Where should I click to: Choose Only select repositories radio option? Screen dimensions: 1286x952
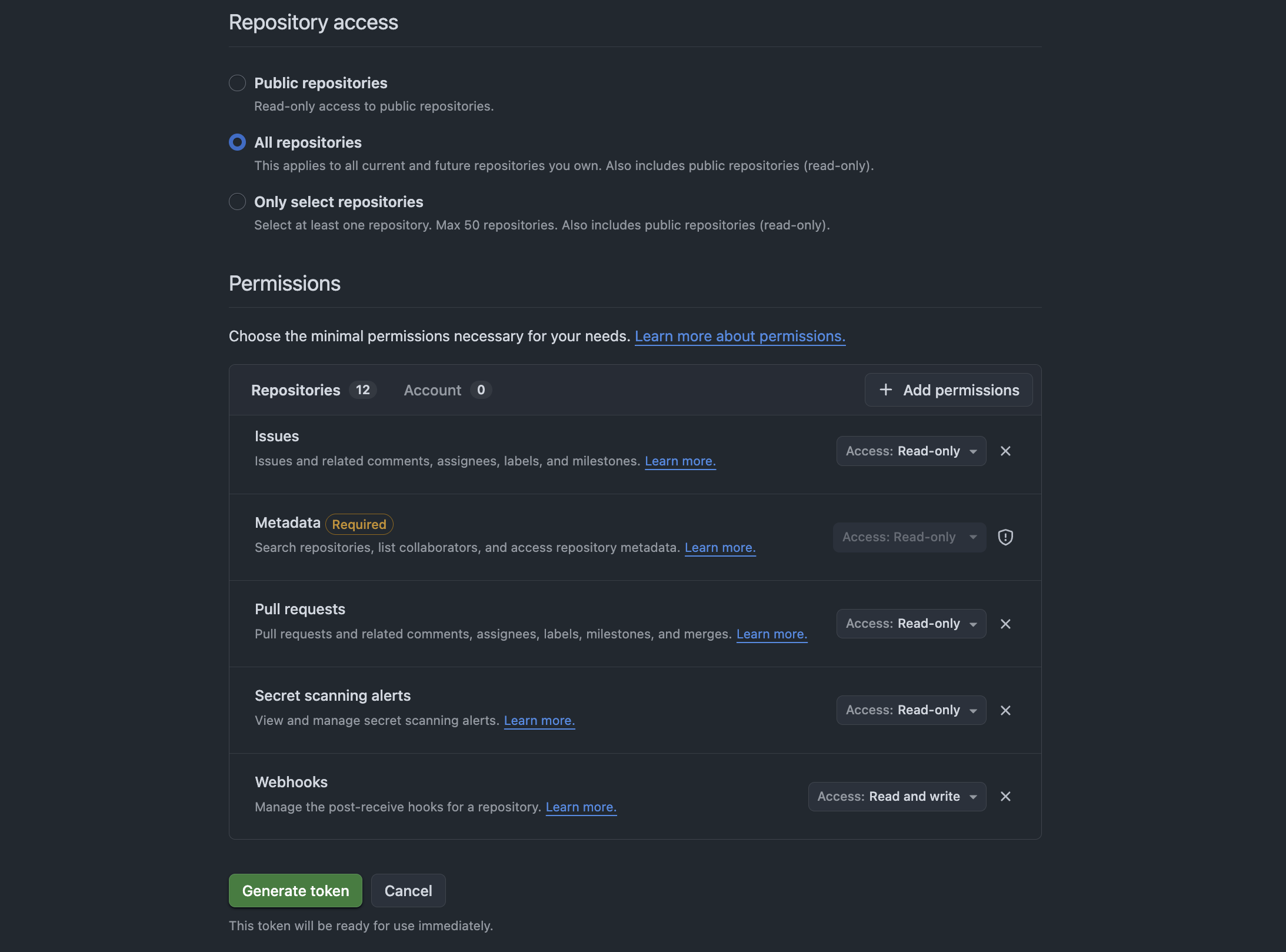(x=237, y=202)
